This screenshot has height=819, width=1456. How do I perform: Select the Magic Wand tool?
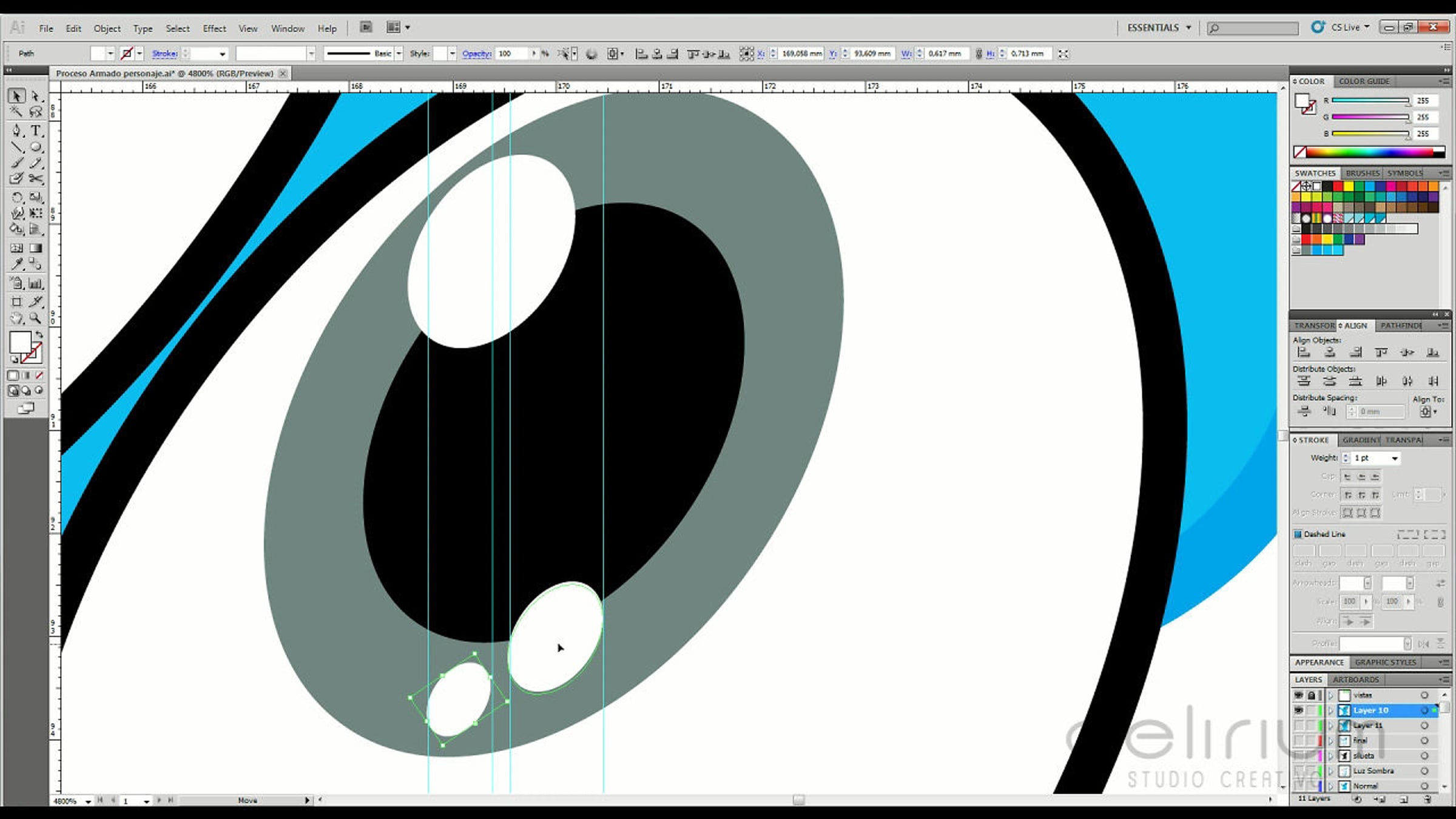click(16, 112)
